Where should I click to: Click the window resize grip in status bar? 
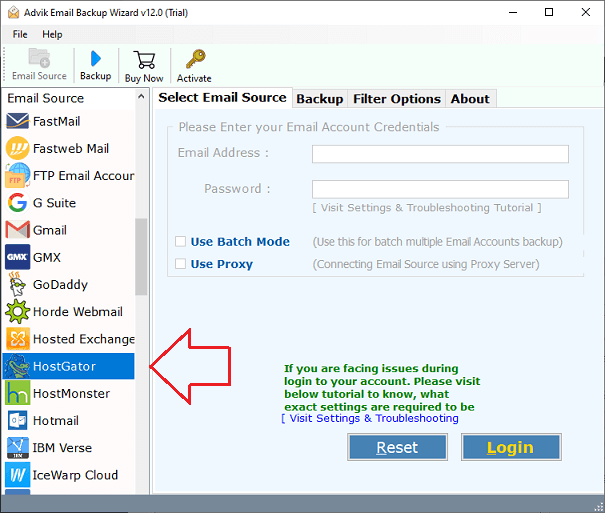pyautogui.click(x=599, y=507)
